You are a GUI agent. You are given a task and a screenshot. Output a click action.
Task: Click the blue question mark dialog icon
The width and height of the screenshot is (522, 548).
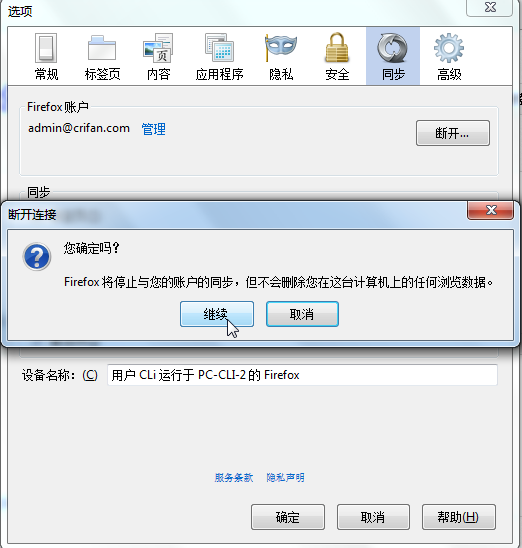37,257
